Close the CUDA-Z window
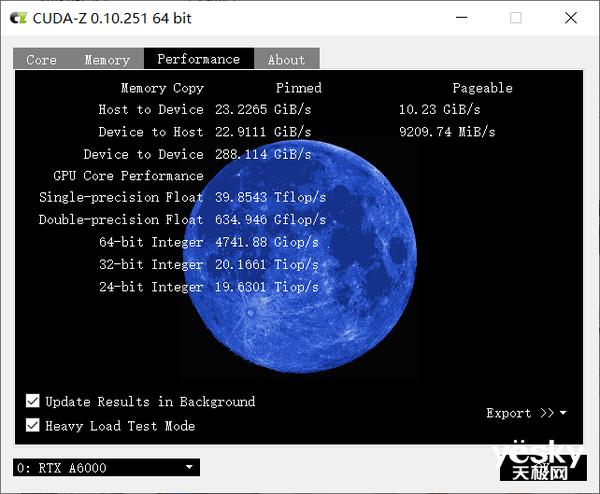 pos(571,18)
